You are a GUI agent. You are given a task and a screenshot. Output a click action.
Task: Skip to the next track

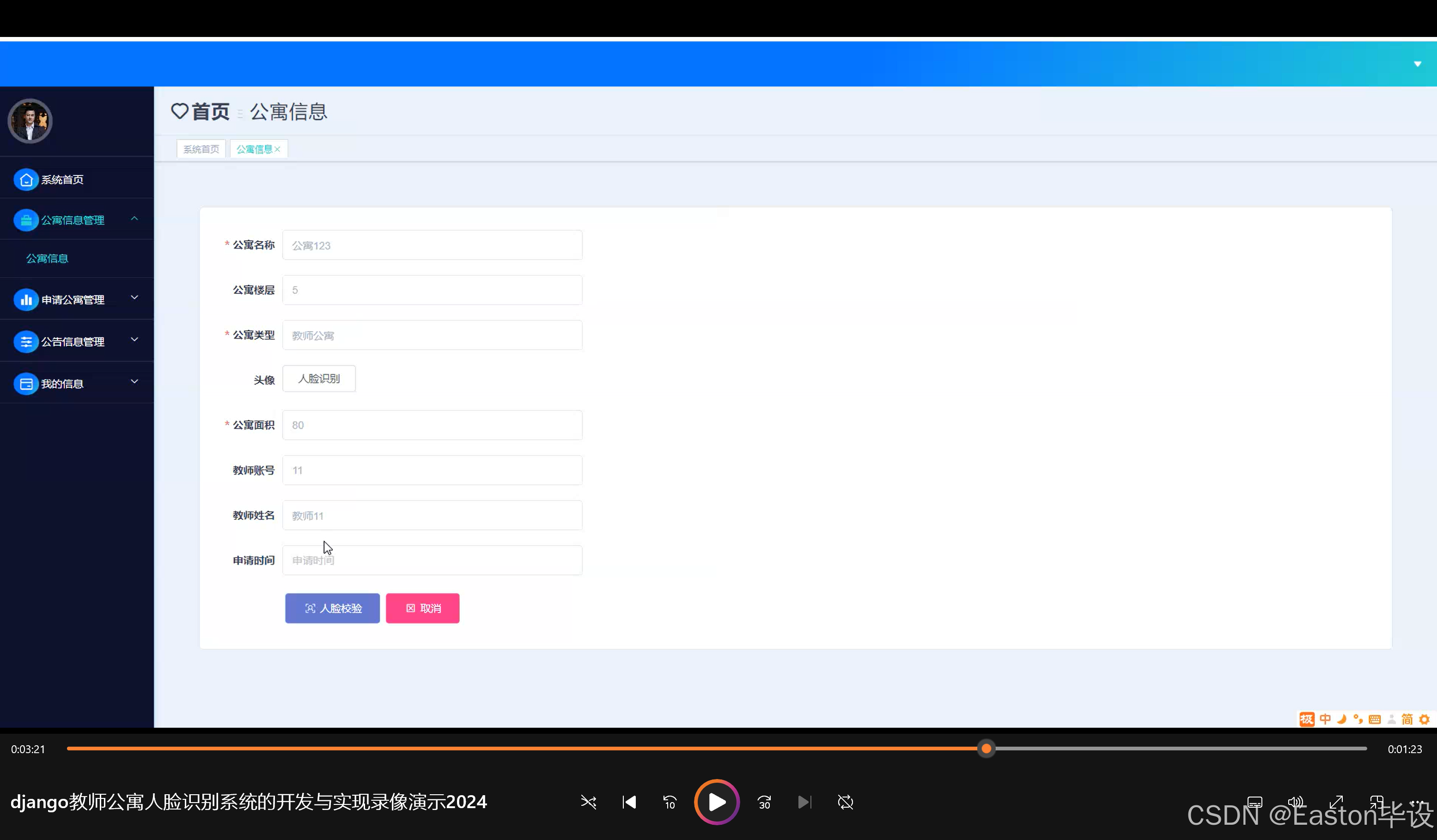[x=804, y=803]
